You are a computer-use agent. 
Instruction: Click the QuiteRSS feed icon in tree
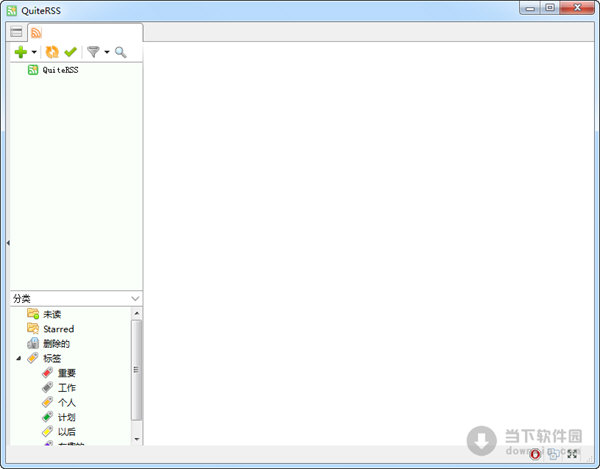click(33, 70)
